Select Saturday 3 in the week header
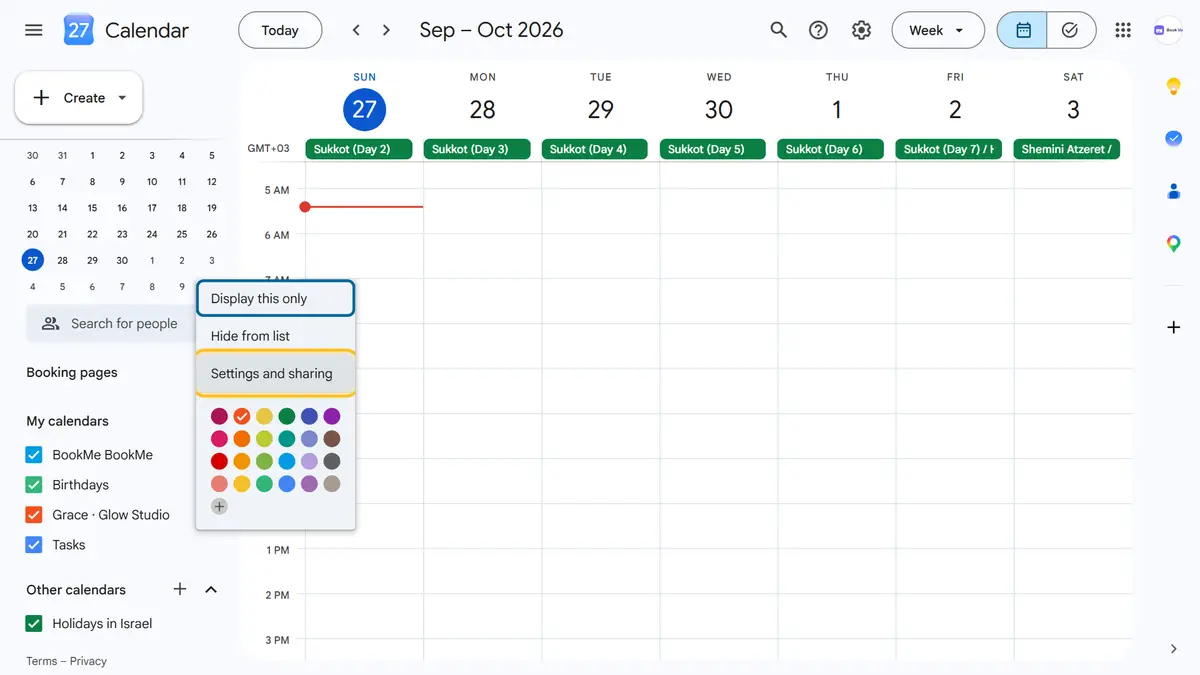This screenshot has width=1200, height=675. (1073, 109)
